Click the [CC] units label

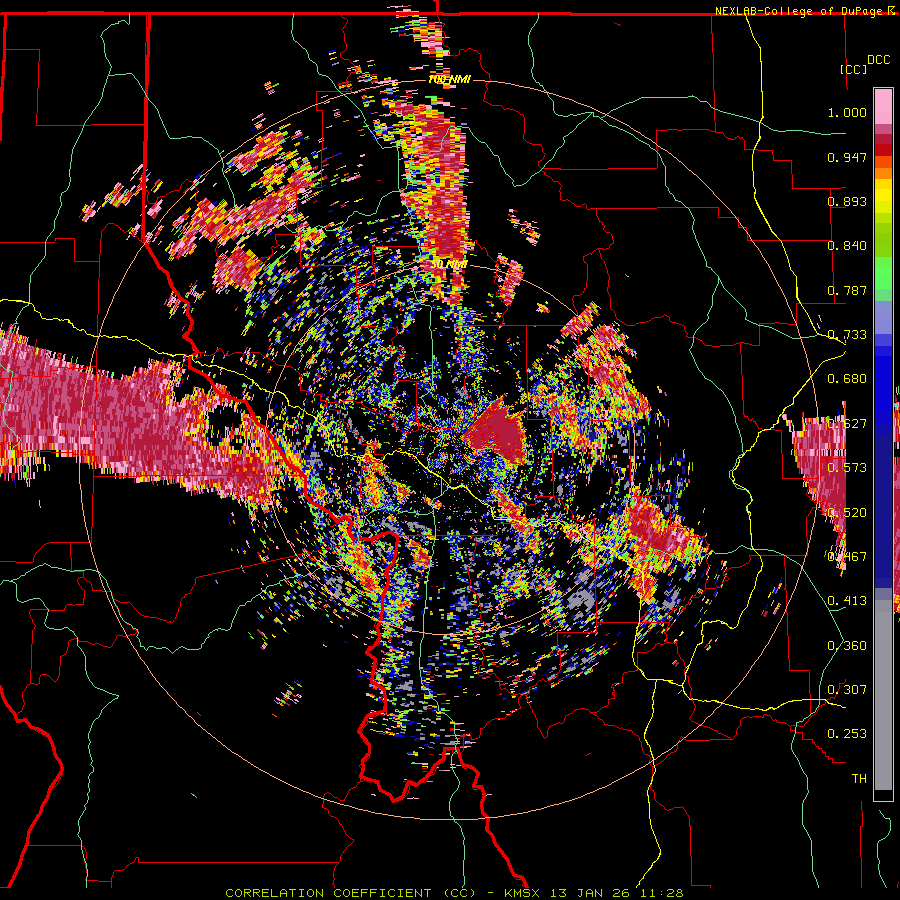(x=853, y=69)
